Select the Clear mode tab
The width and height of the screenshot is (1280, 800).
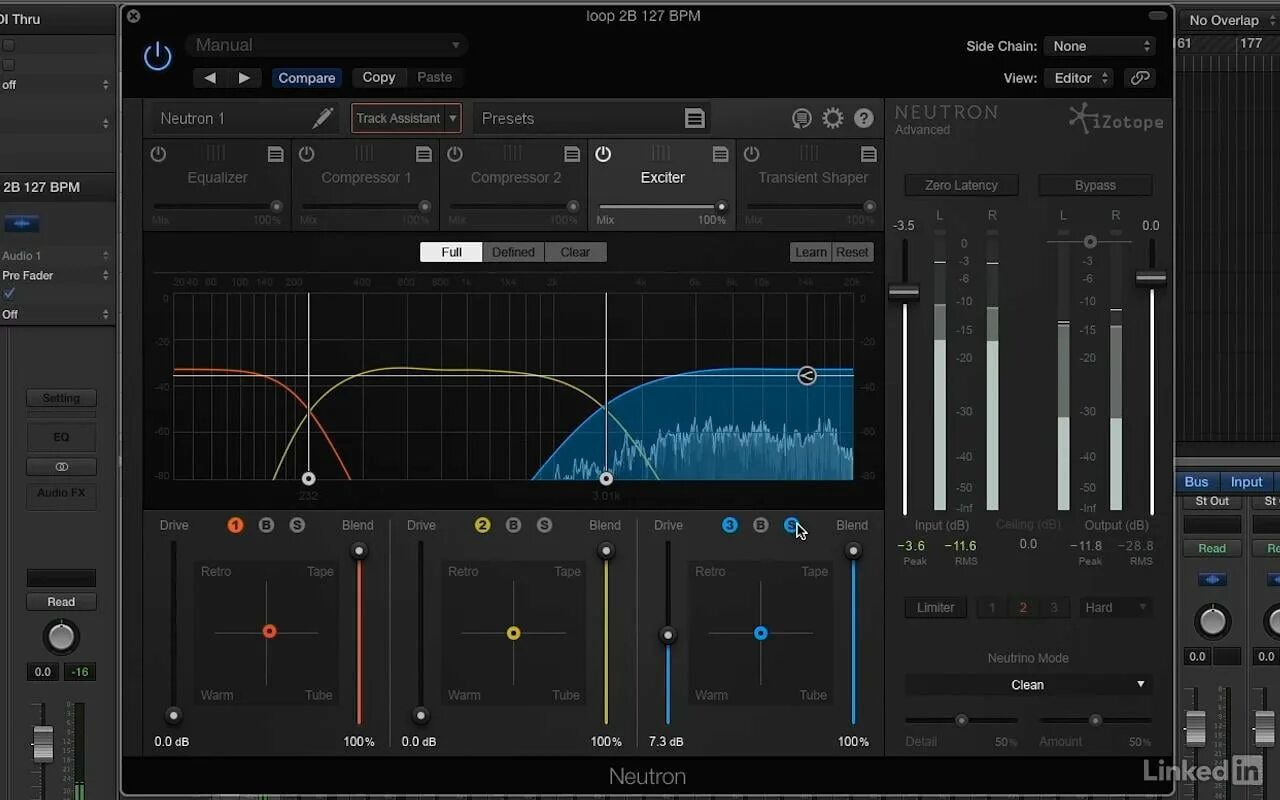point(575,252)
